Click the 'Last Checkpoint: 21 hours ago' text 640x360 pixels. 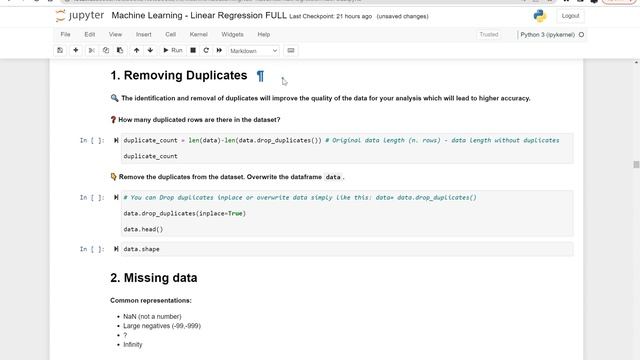331,16
